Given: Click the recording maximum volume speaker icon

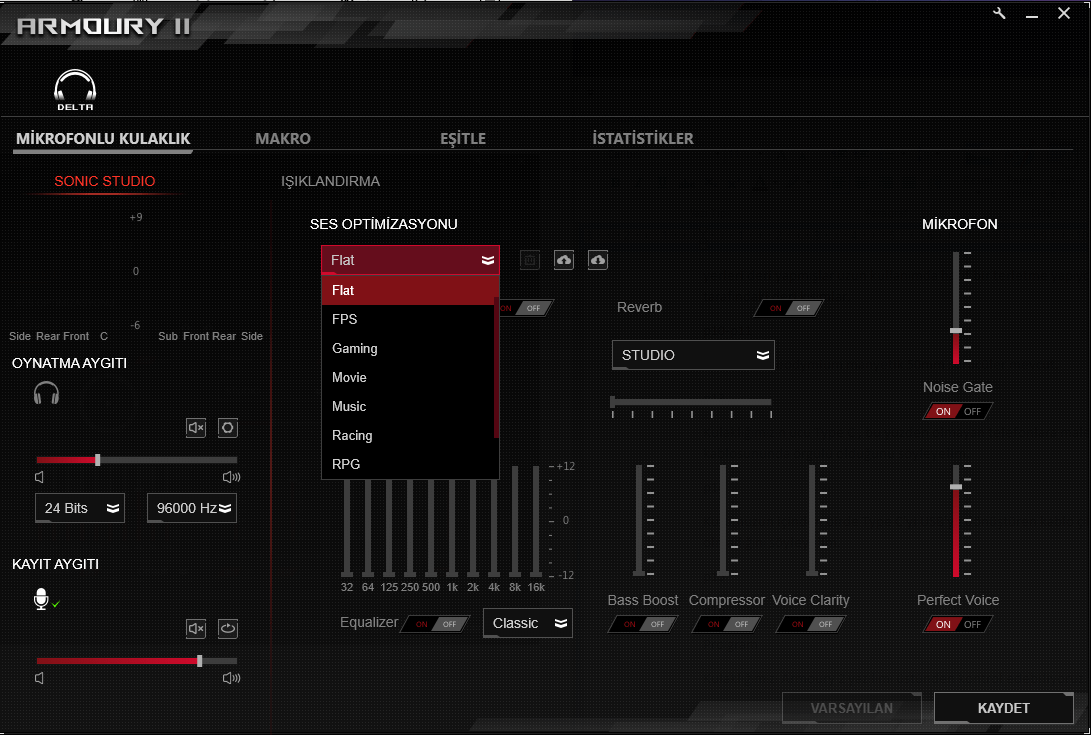Looking at the screenshot, I should pyautogui.click(x=231, y=678).
